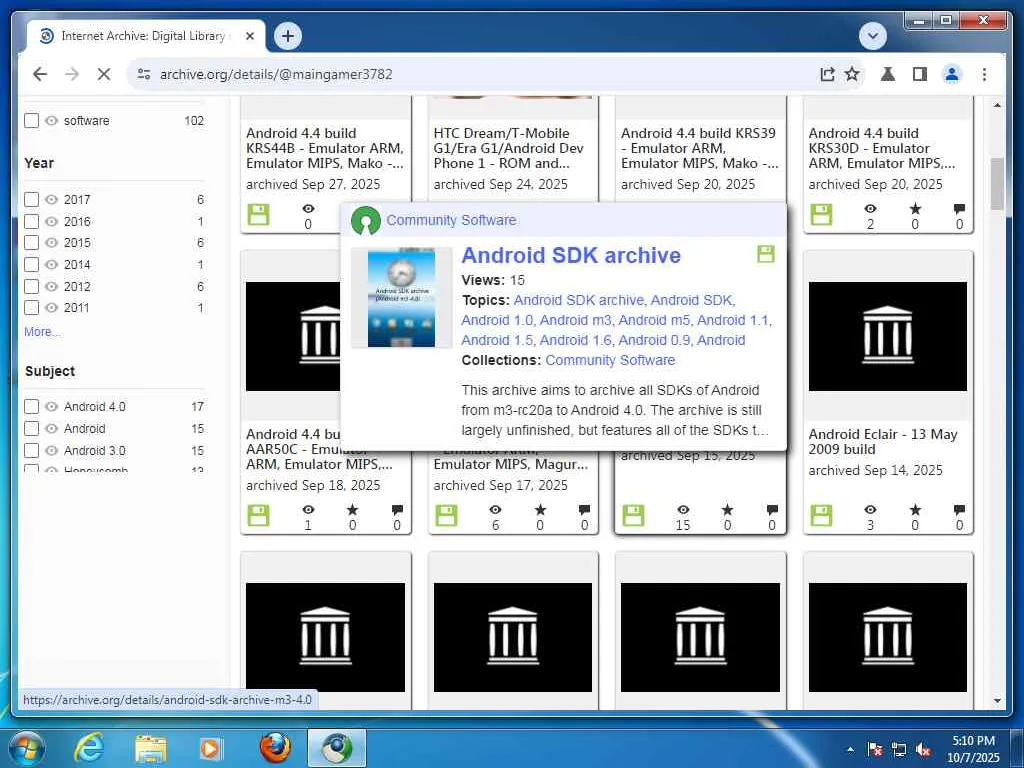
Task: Open Windows Explorer folder from taskbar
Action: [151, 748]
